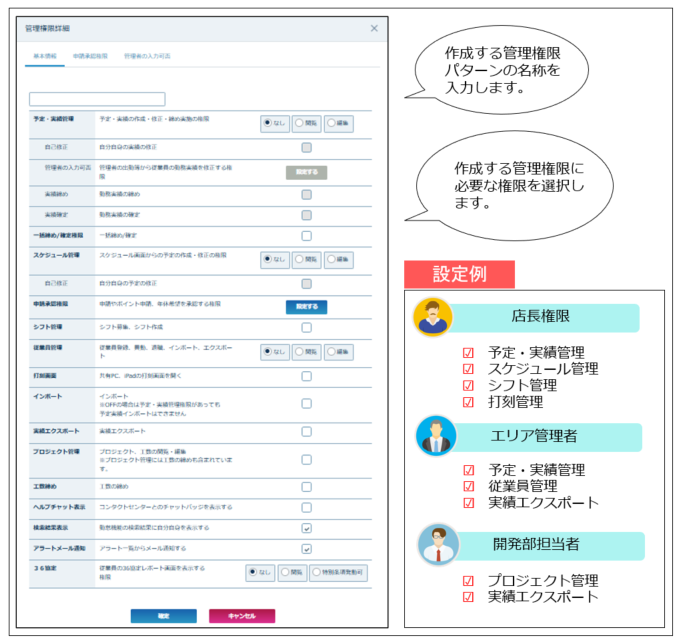Click the blue 確定 button

click(x=164, y=616)
